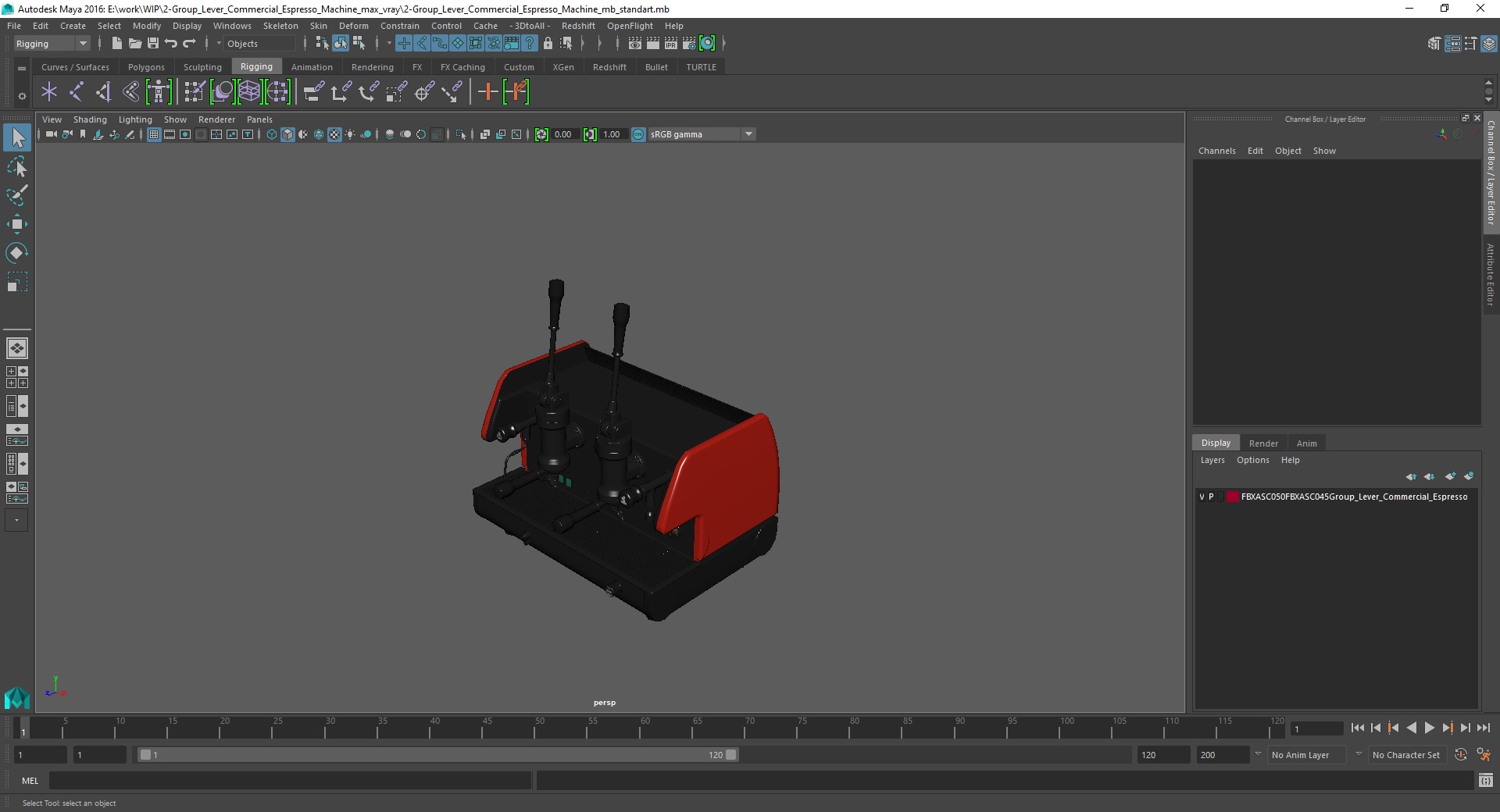
Task: Open the layer editor Options menu
Action: point(1252,460)
